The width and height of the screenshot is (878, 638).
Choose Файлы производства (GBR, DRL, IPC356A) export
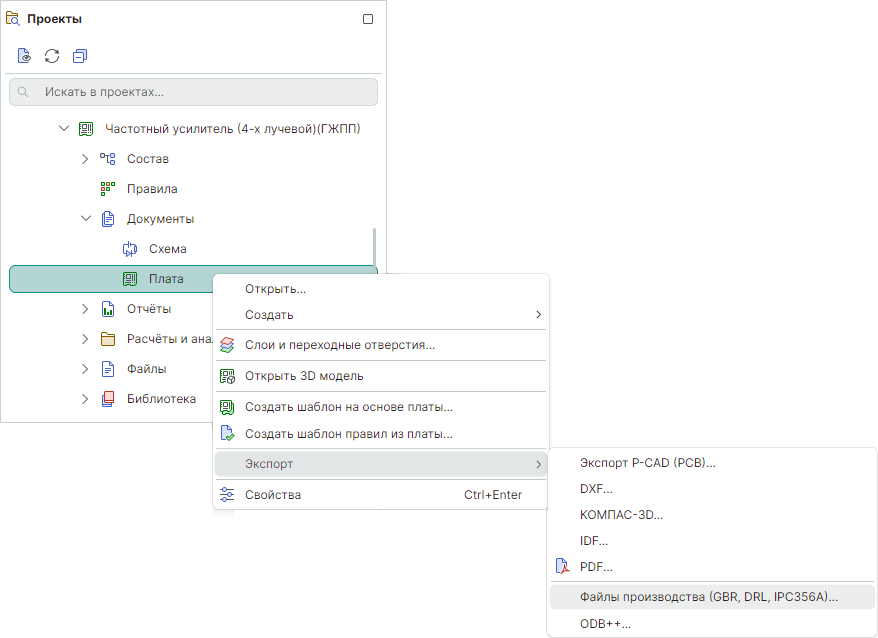709,597
